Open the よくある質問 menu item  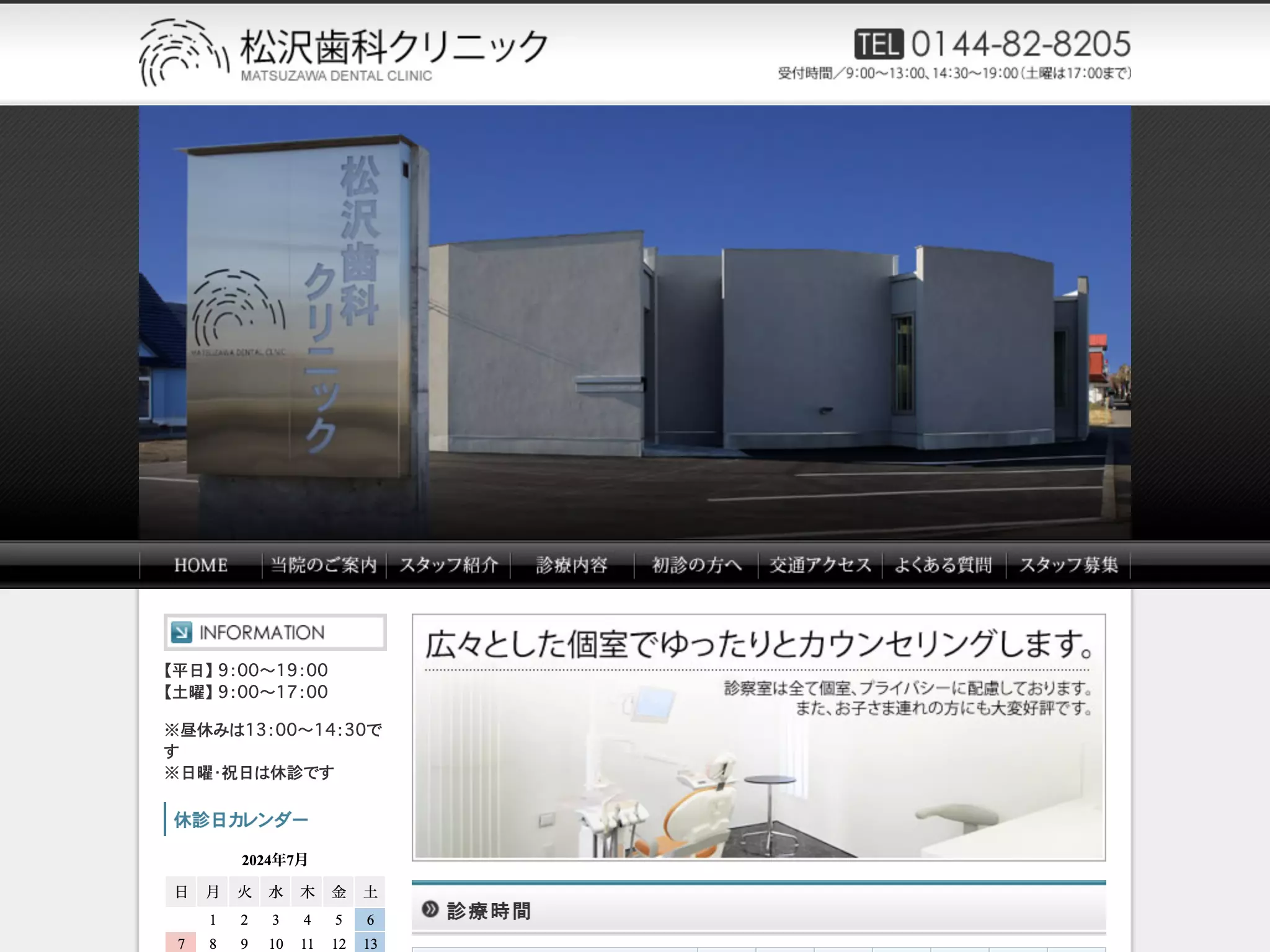pyautogui.click(x=944, y=565)
